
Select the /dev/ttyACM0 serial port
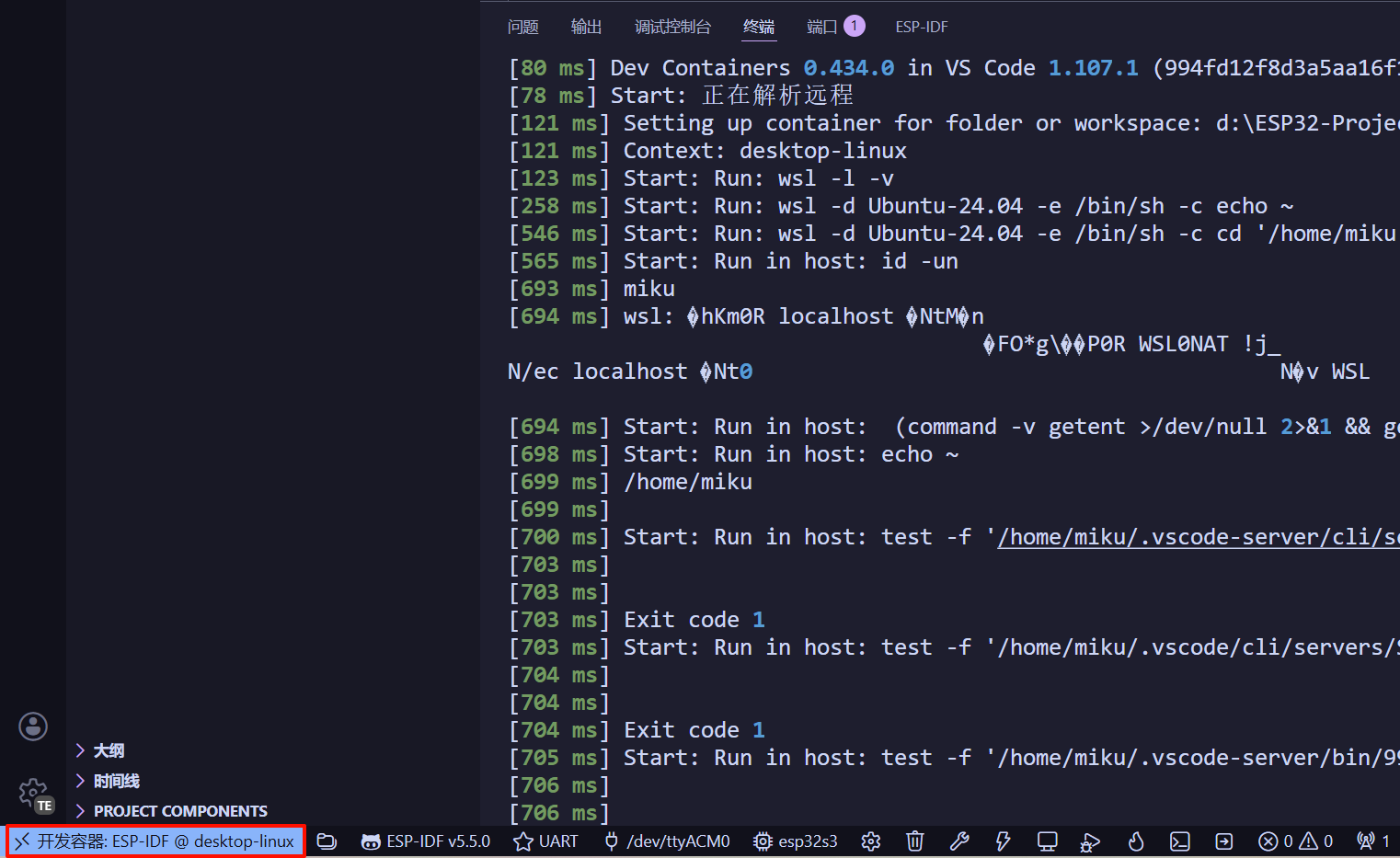(667, 841)
